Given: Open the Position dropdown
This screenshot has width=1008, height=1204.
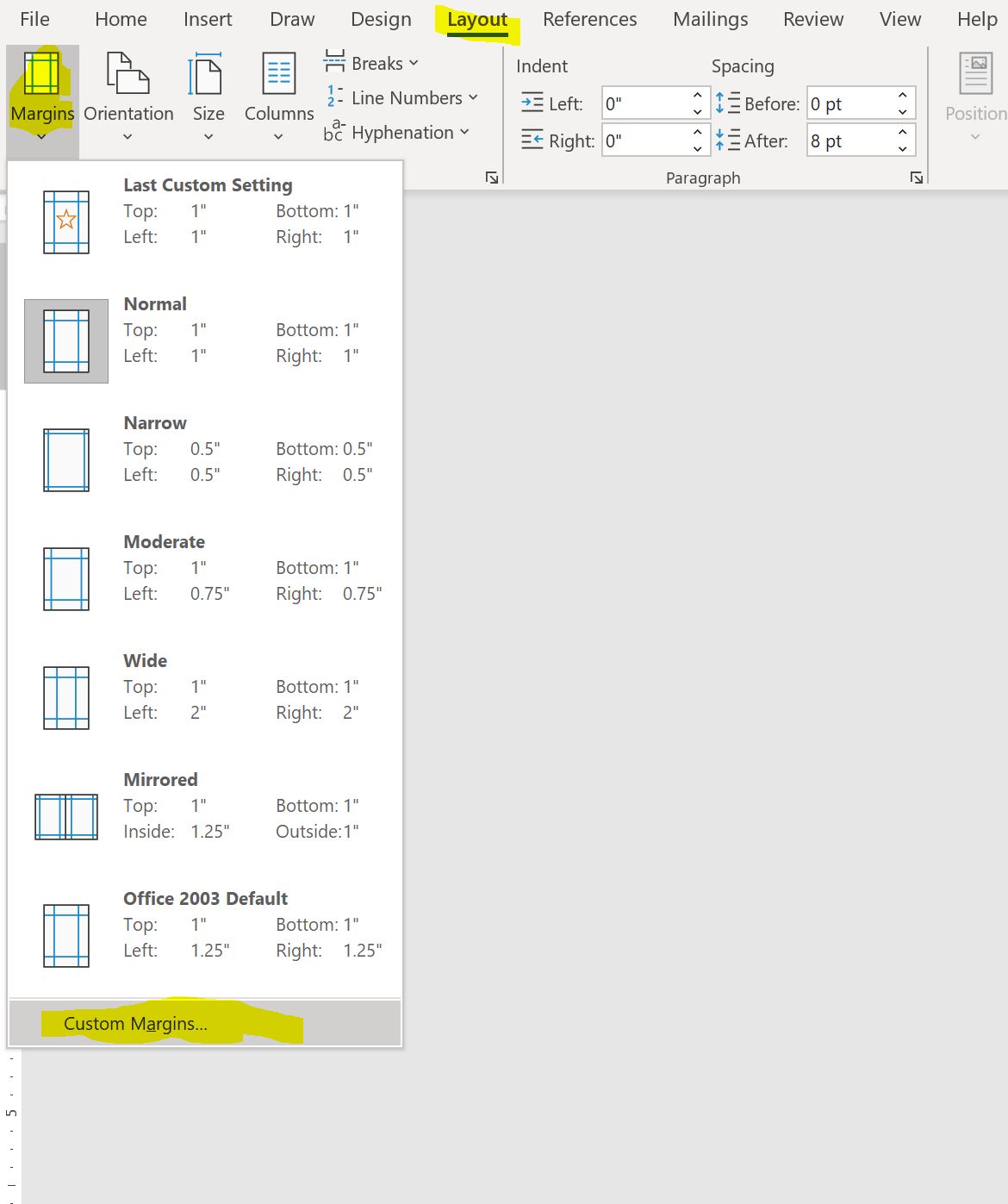Looking at the screenshot, I should [975, 97].
